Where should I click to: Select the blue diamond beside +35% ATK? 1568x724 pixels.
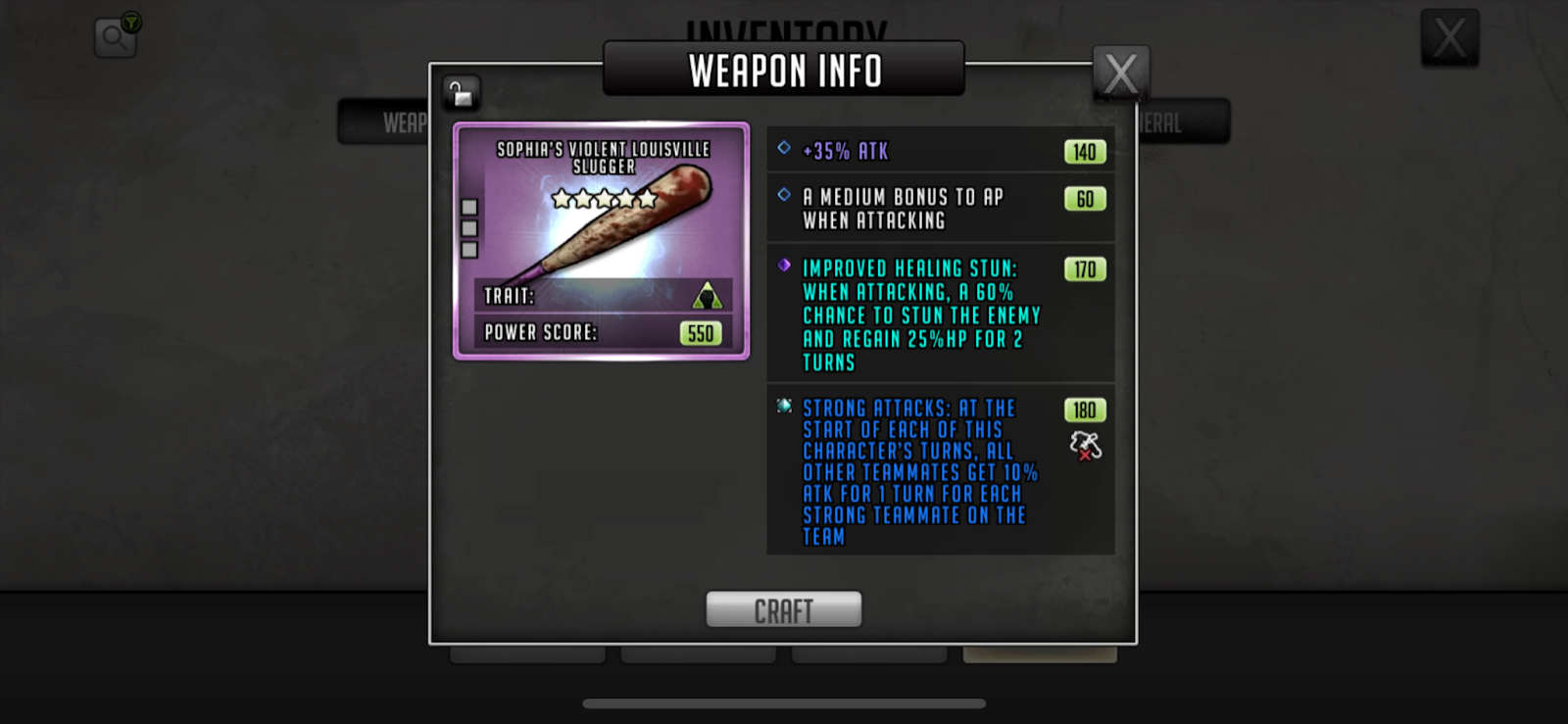pos(784,148)
